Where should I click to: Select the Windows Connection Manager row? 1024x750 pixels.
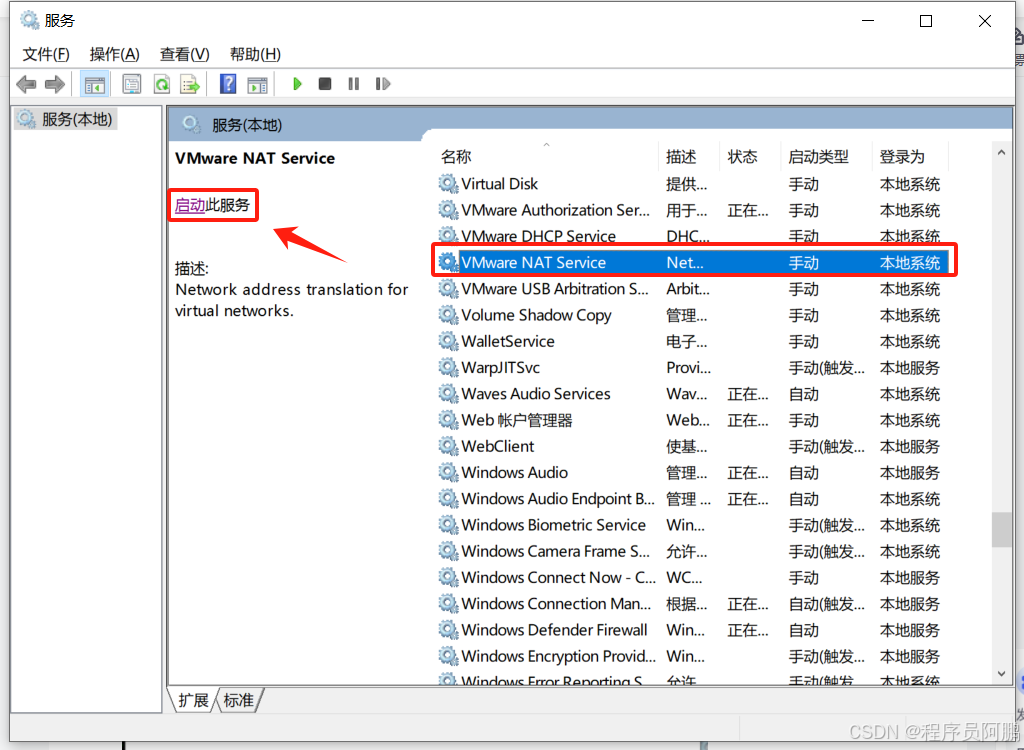[692, 604]
